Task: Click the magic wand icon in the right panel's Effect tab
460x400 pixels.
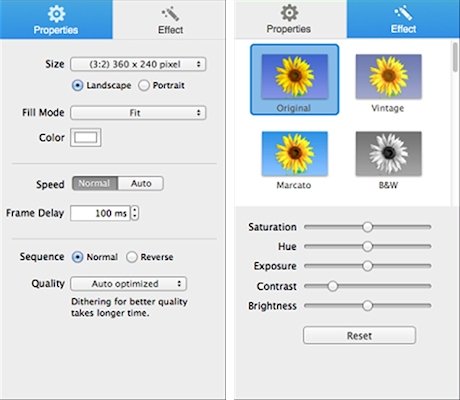Action: pyautogui.click(x=403, y=13)
